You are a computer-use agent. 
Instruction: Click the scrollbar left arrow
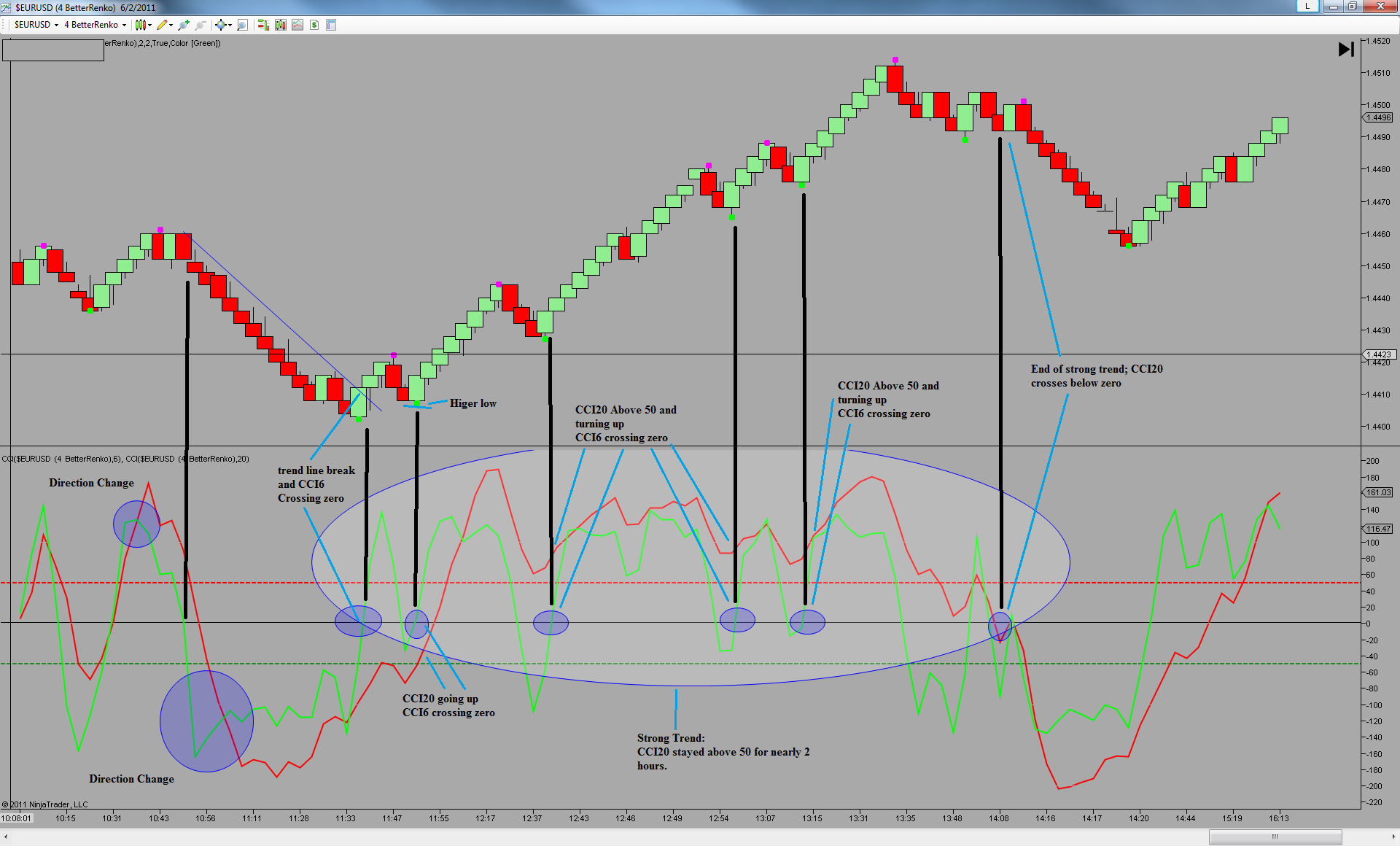coord(7,837)
